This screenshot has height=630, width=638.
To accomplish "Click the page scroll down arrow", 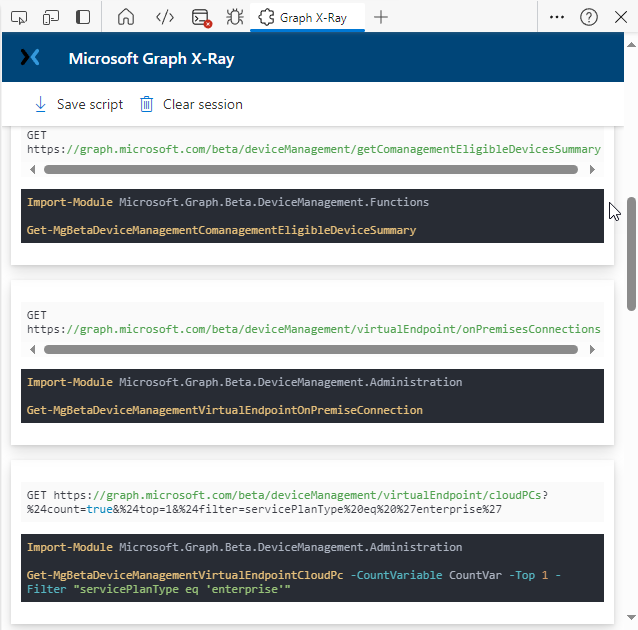I will pos(631,617).
